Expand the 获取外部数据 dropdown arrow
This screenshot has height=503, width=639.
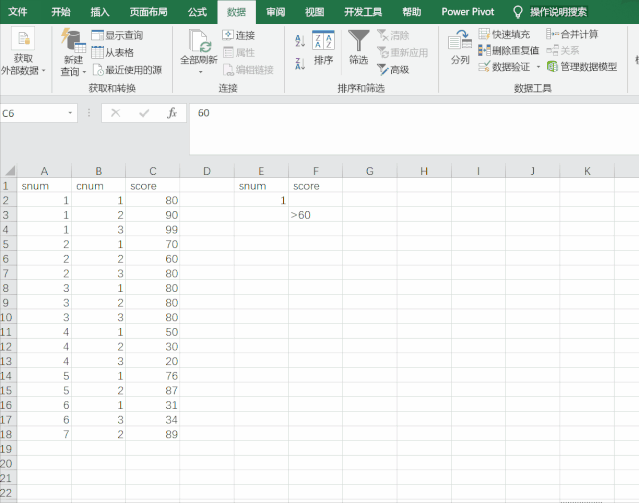[x=44, y=71]
